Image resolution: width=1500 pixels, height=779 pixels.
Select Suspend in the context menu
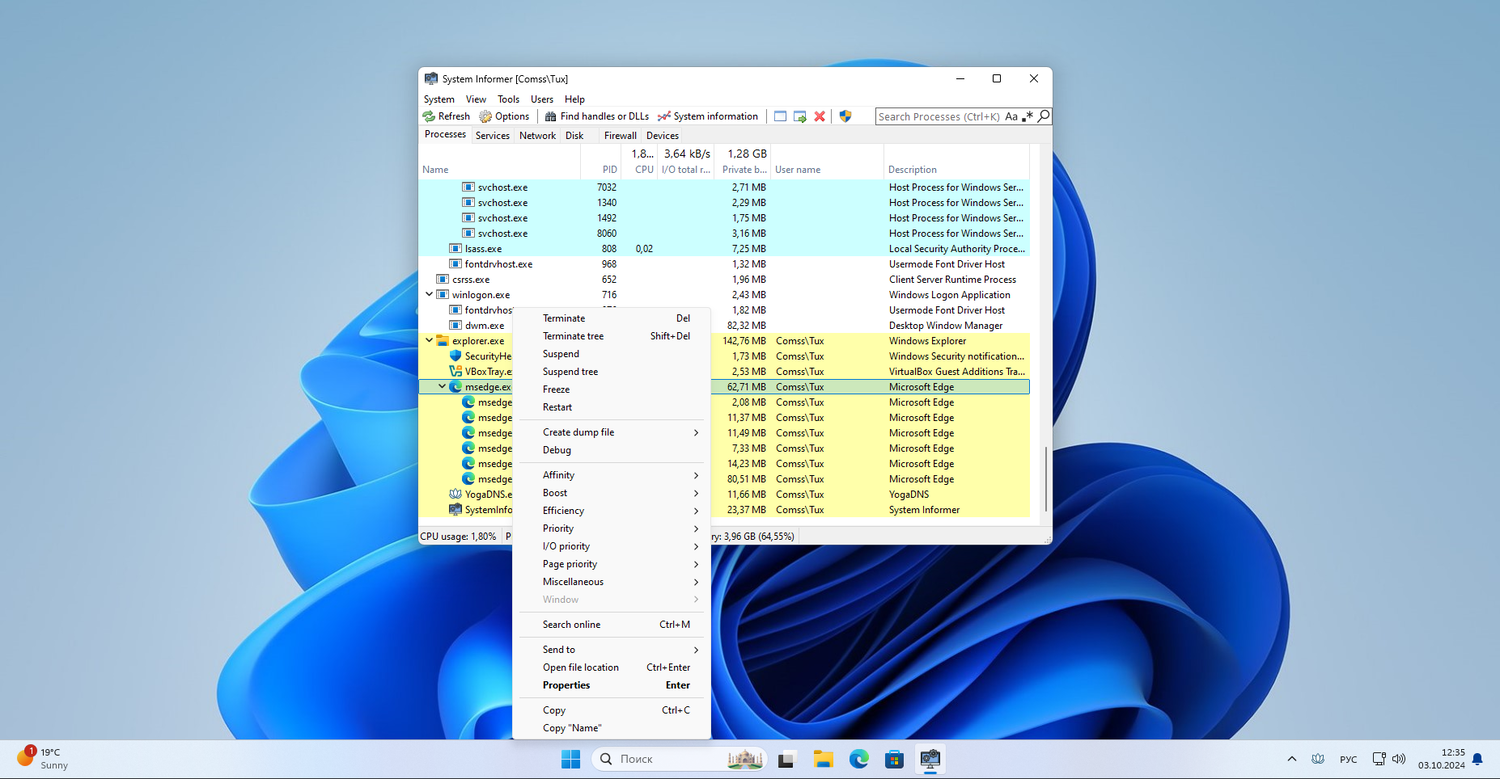(x=611, y=354)
